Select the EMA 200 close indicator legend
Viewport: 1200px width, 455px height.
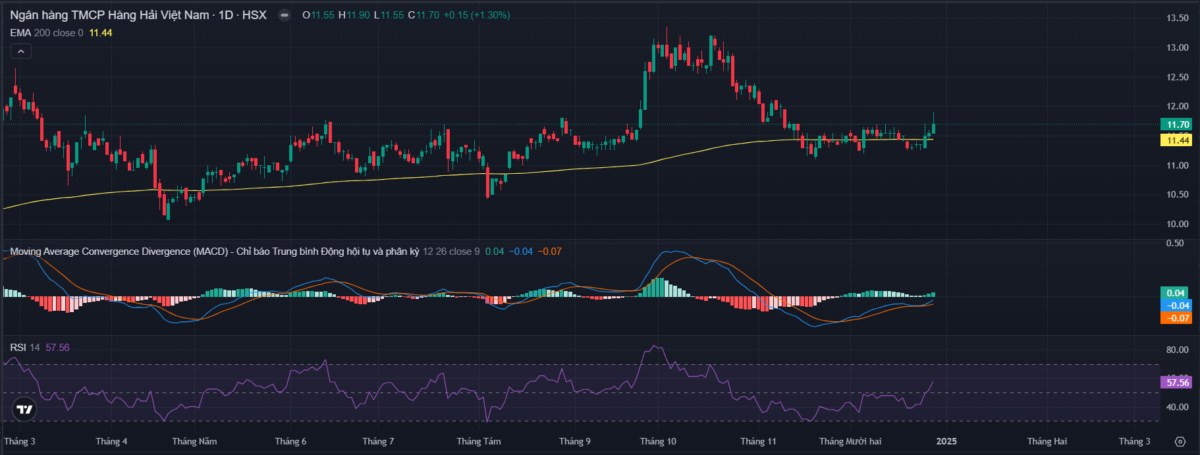point(47,33)
